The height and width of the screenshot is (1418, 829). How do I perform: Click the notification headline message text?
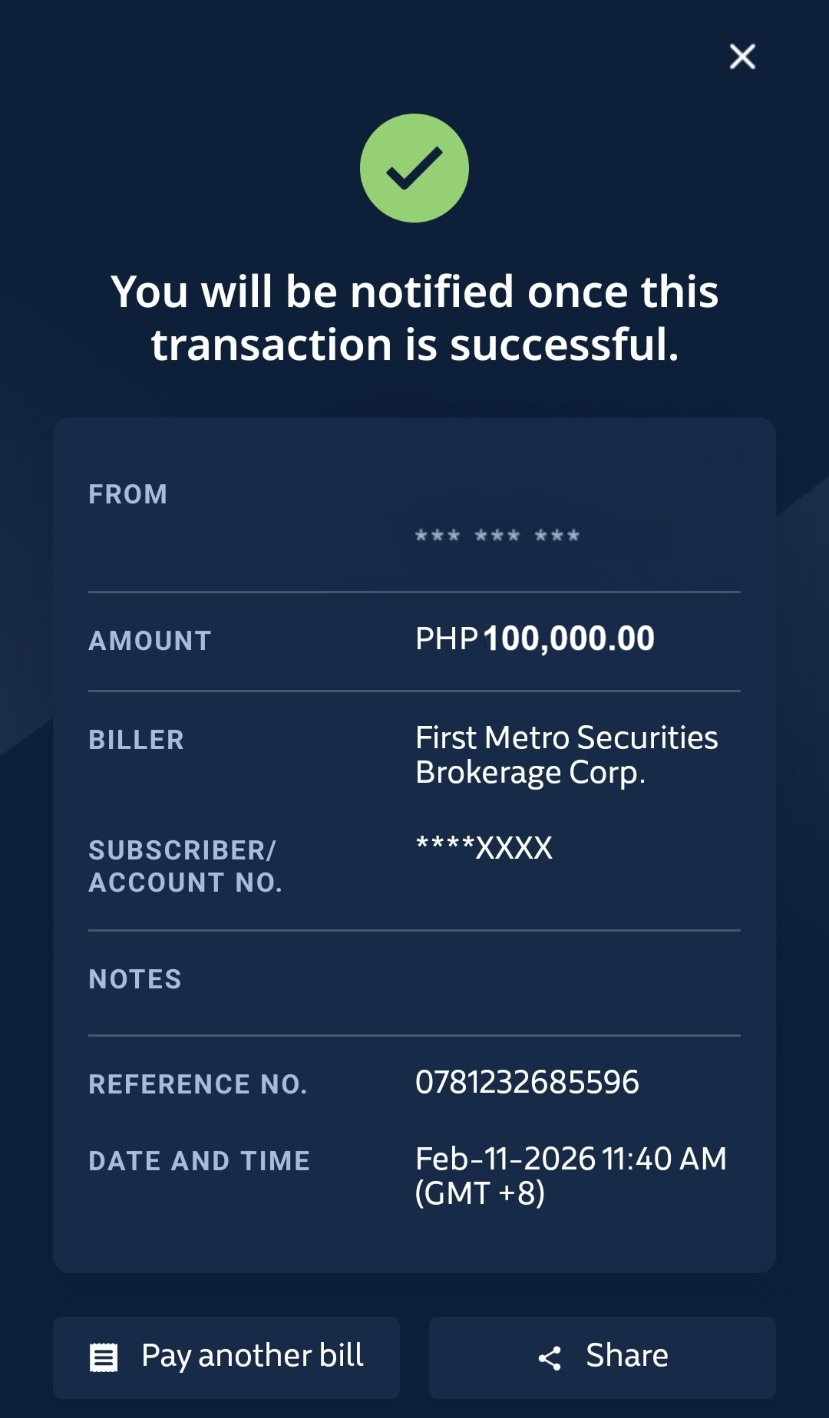coord(414,318)
